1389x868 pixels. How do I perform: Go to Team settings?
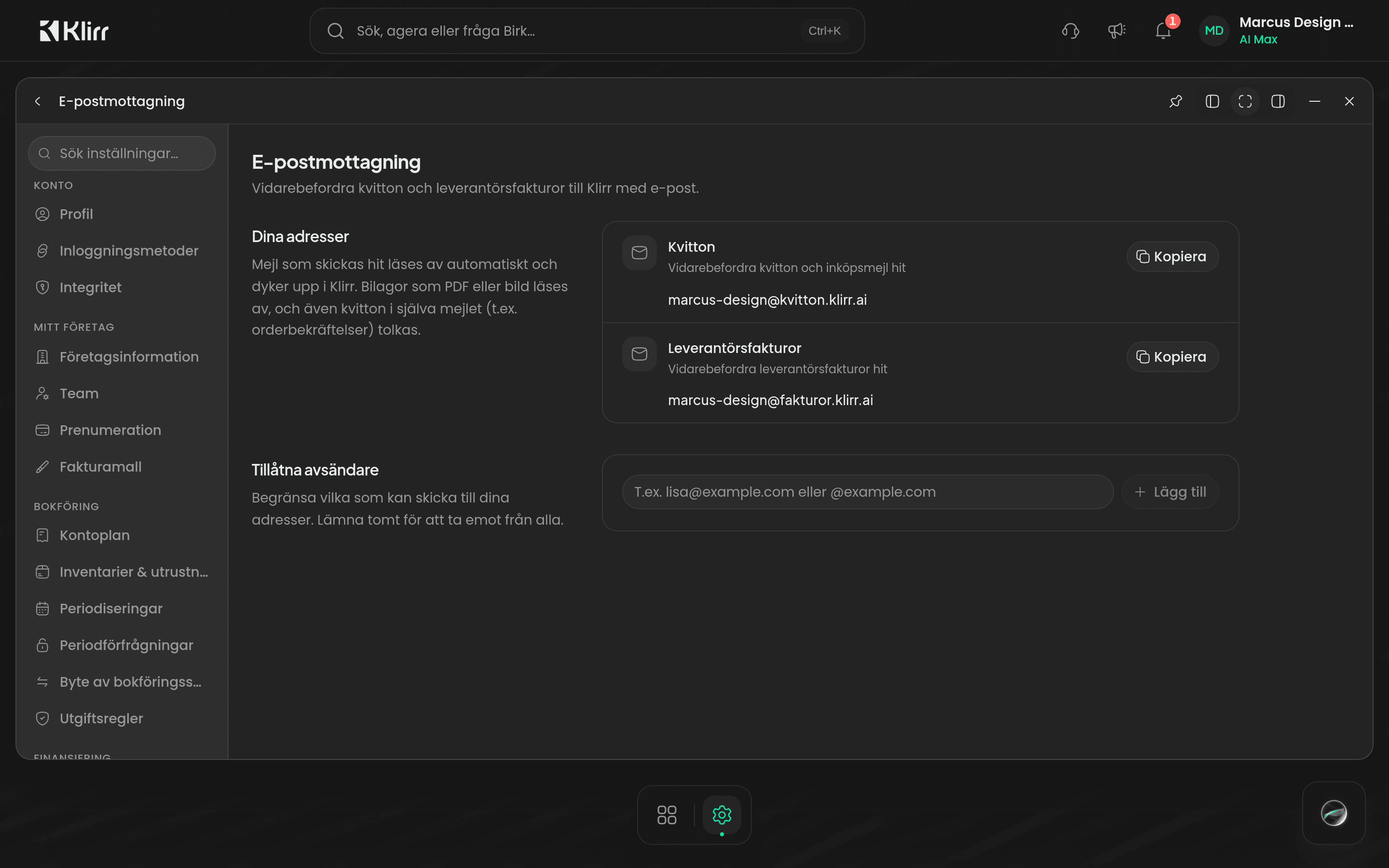coord(122,394)
